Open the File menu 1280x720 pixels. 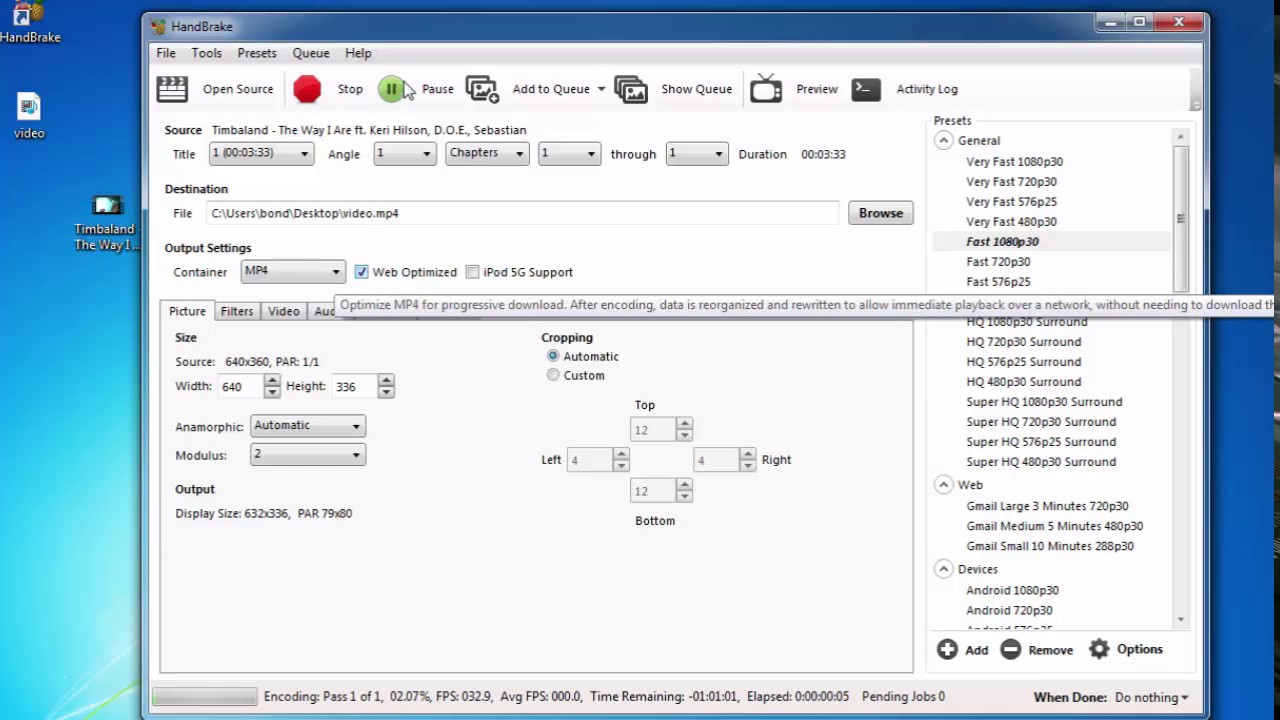click(x=166, y=53)
